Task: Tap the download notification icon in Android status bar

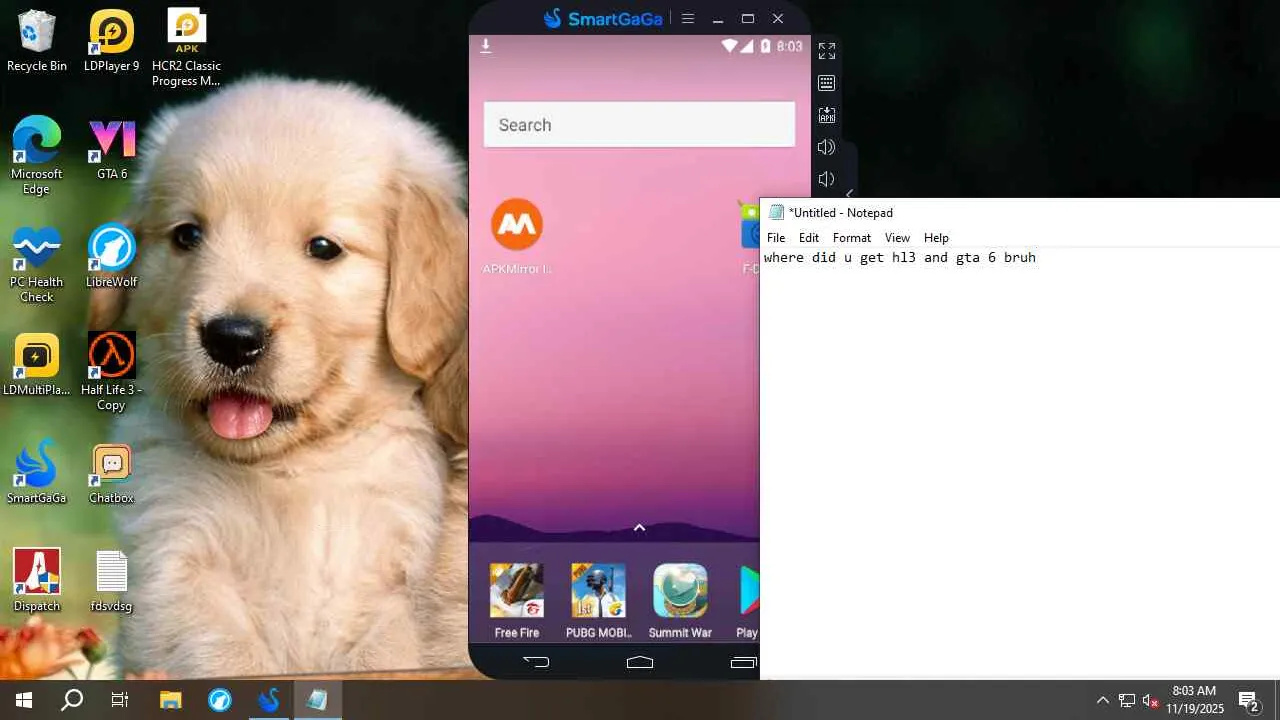Action: (x=486, y=46)
